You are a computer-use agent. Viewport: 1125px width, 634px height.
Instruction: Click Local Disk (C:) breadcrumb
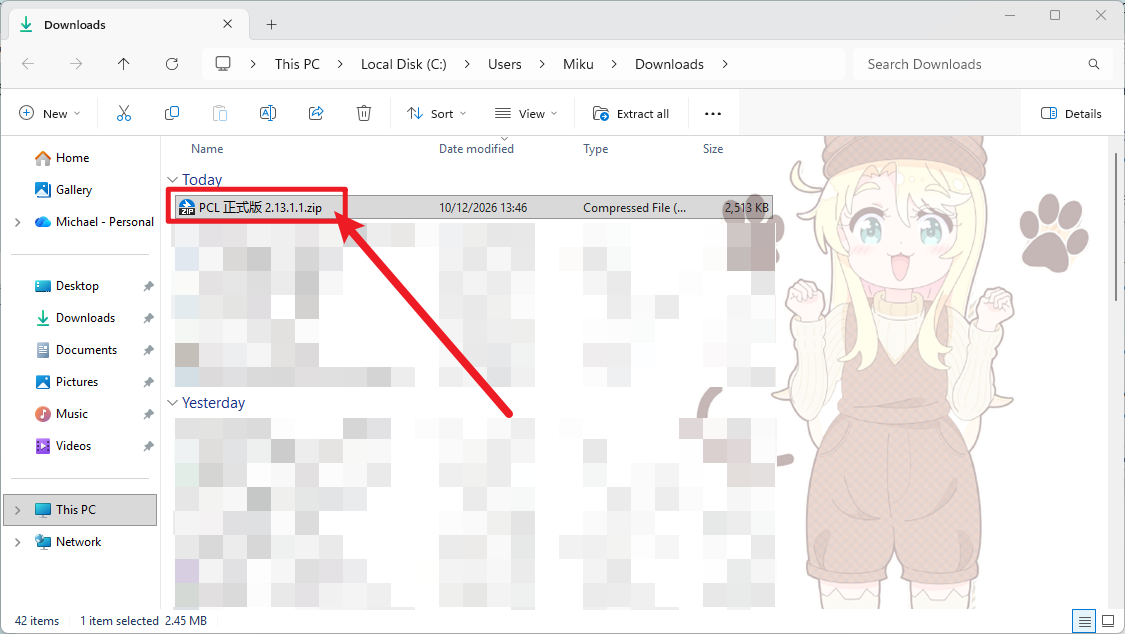403,64
